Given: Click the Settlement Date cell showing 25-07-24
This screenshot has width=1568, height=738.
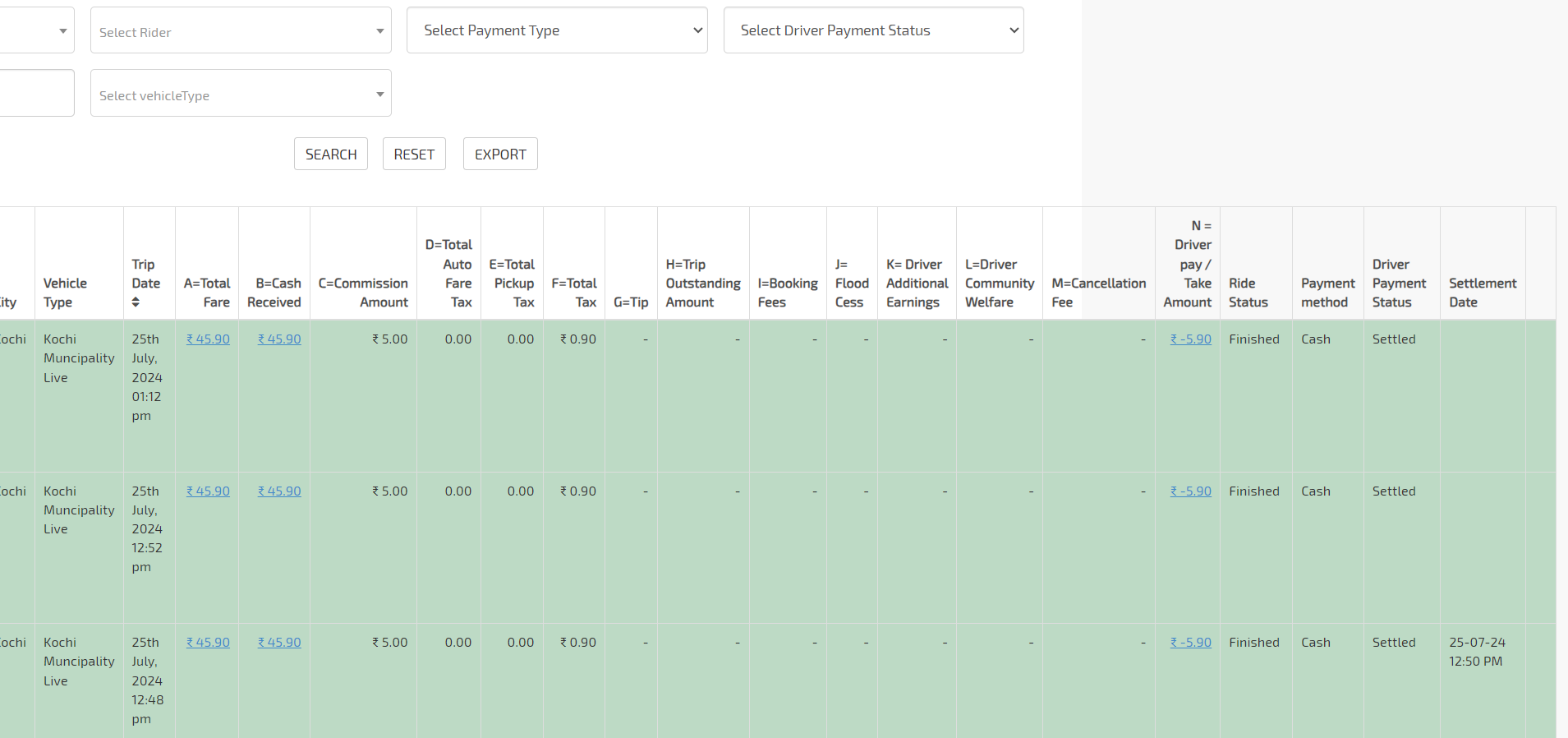Looking at the screenshot, I should [1477, 652].
